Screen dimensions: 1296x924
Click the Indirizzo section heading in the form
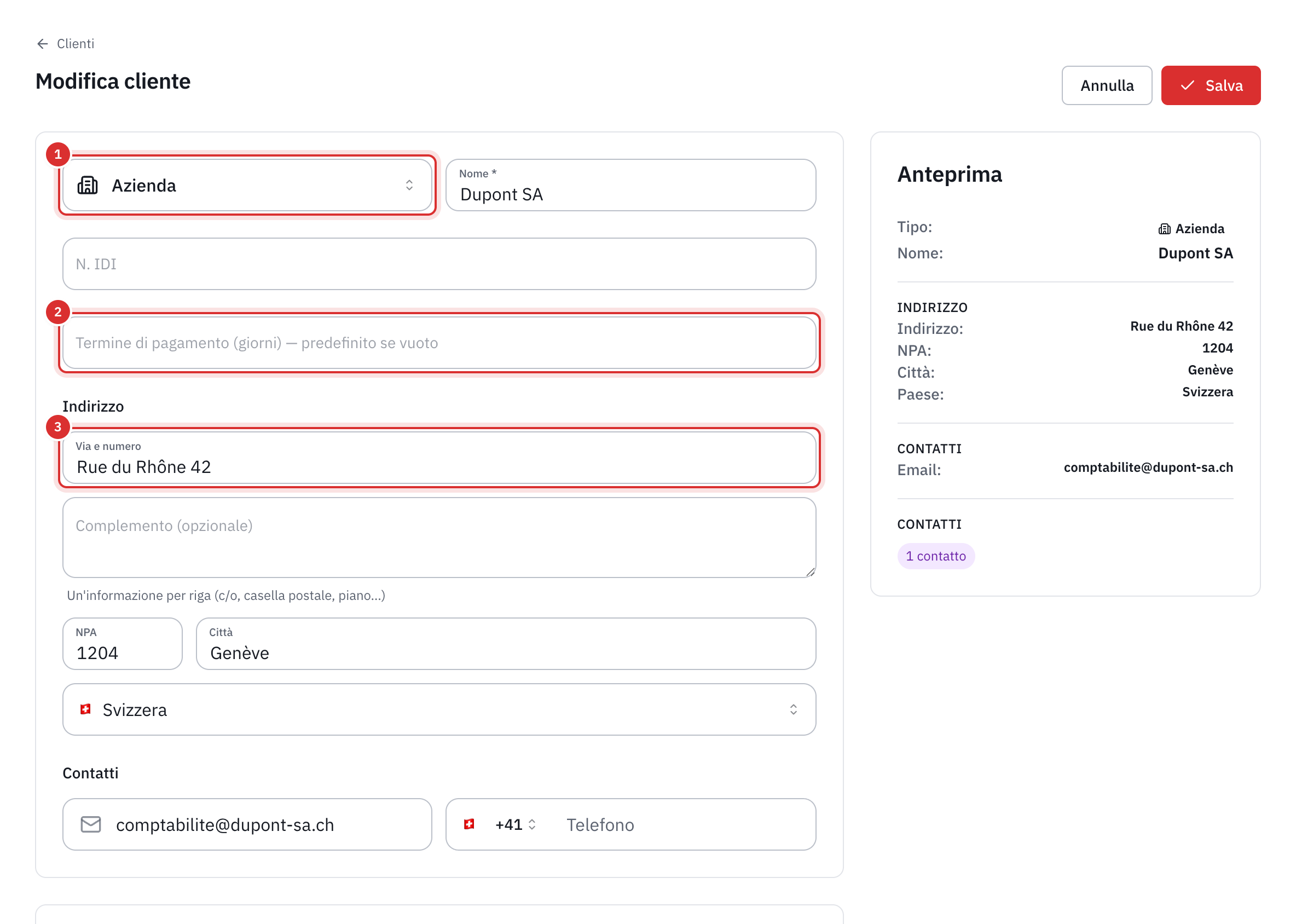[93, 406]
